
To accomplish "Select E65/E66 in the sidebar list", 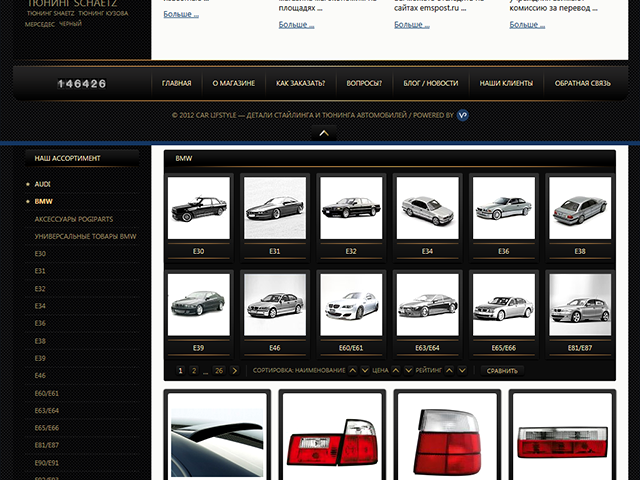I will pos(47,428).
